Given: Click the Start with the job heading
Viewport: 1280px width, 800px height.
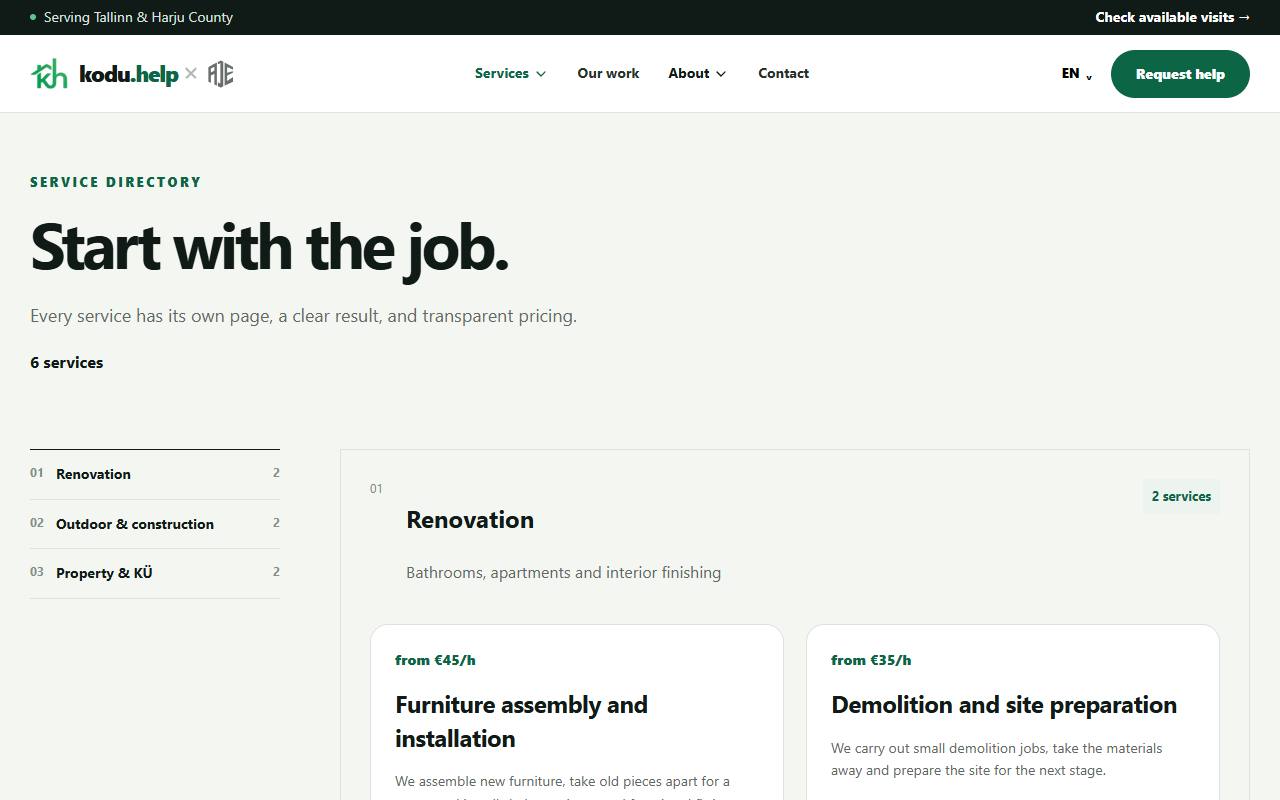Looking at the screenshot, I should (270, 247).
